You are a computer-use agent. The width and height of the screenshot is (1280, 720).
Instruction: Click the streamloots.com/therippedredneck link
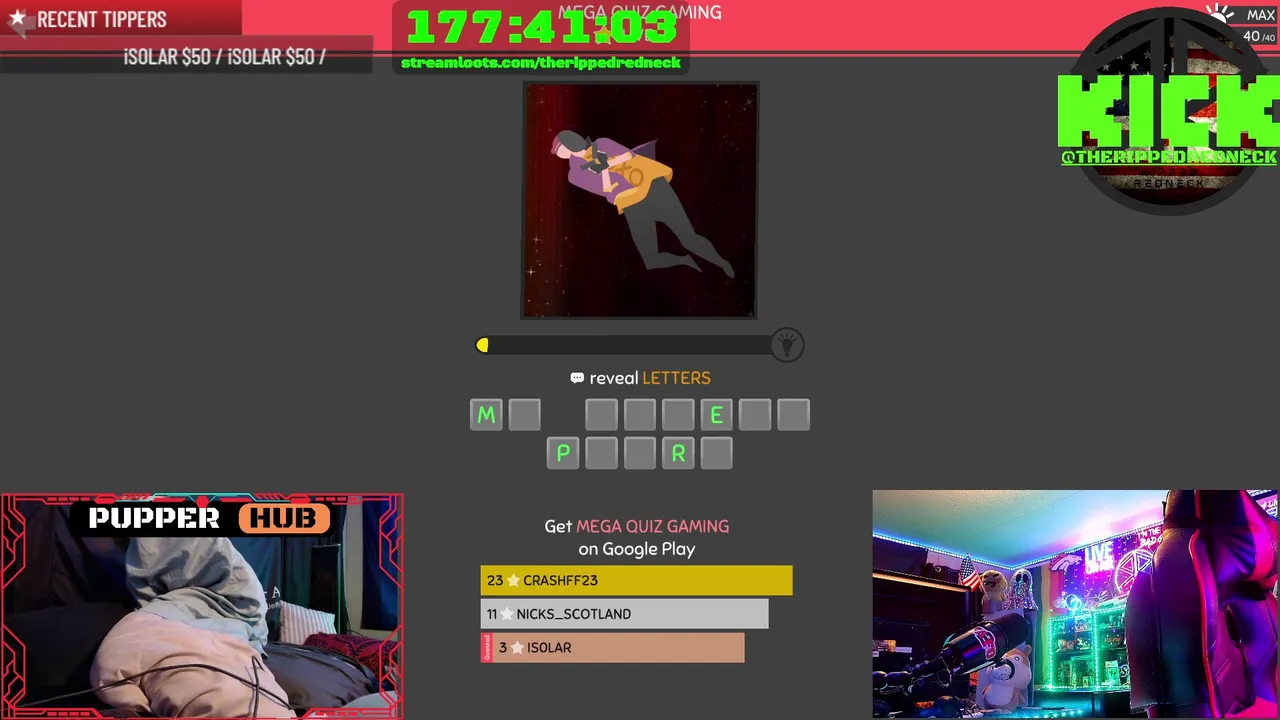(541, 62)
